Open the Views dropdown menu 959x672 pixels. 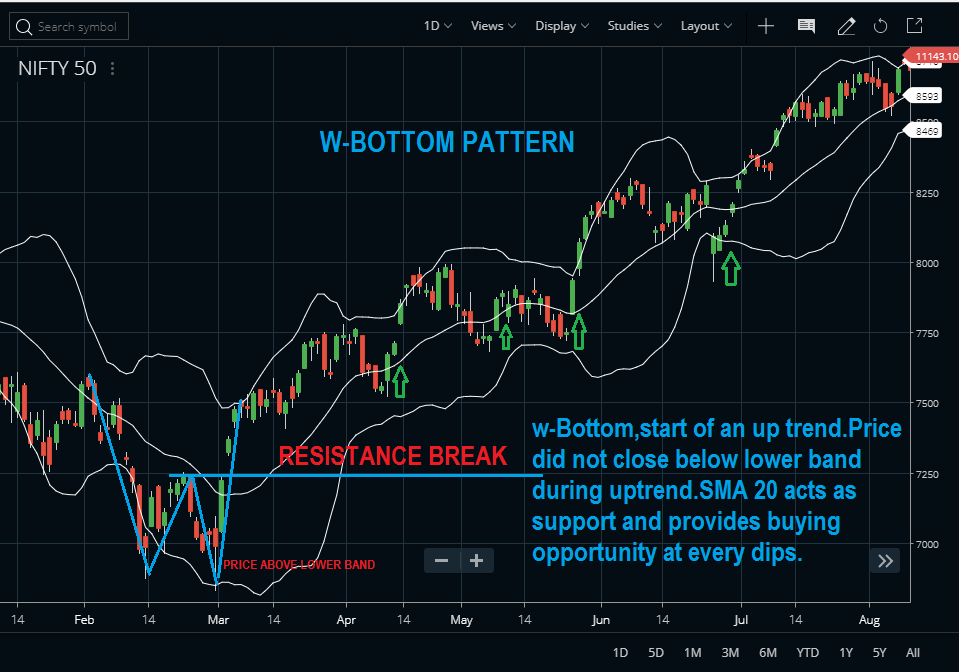(493, 26)
